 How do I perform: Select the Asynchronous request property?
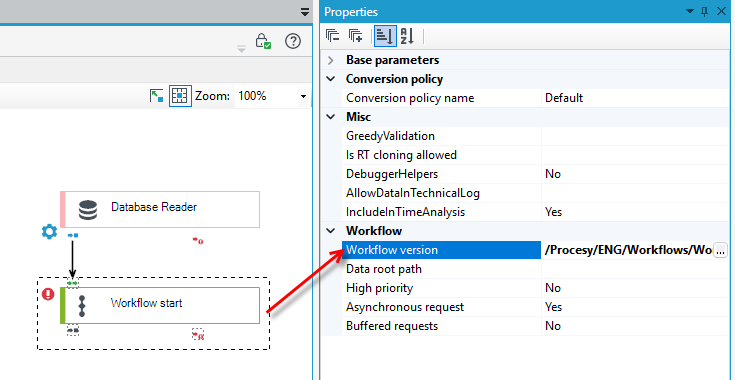point(442,307)
